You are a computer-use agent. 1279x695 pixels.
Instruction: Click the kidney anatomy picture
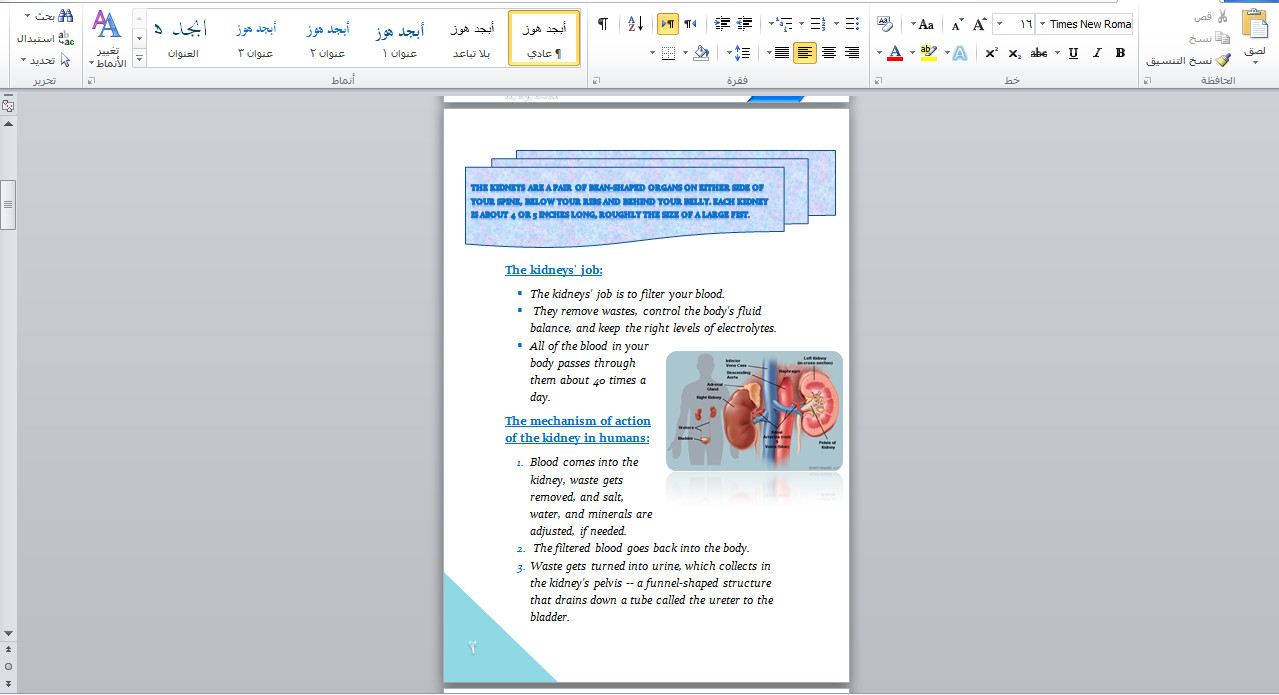(754, 410)
